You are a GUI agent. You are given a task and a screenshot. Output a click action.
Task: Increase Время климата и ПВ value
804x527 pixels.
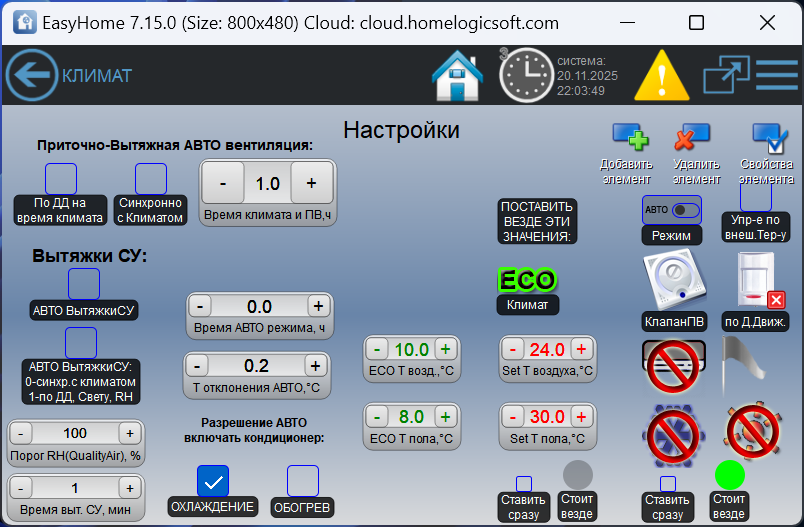(x=311, y=183)
